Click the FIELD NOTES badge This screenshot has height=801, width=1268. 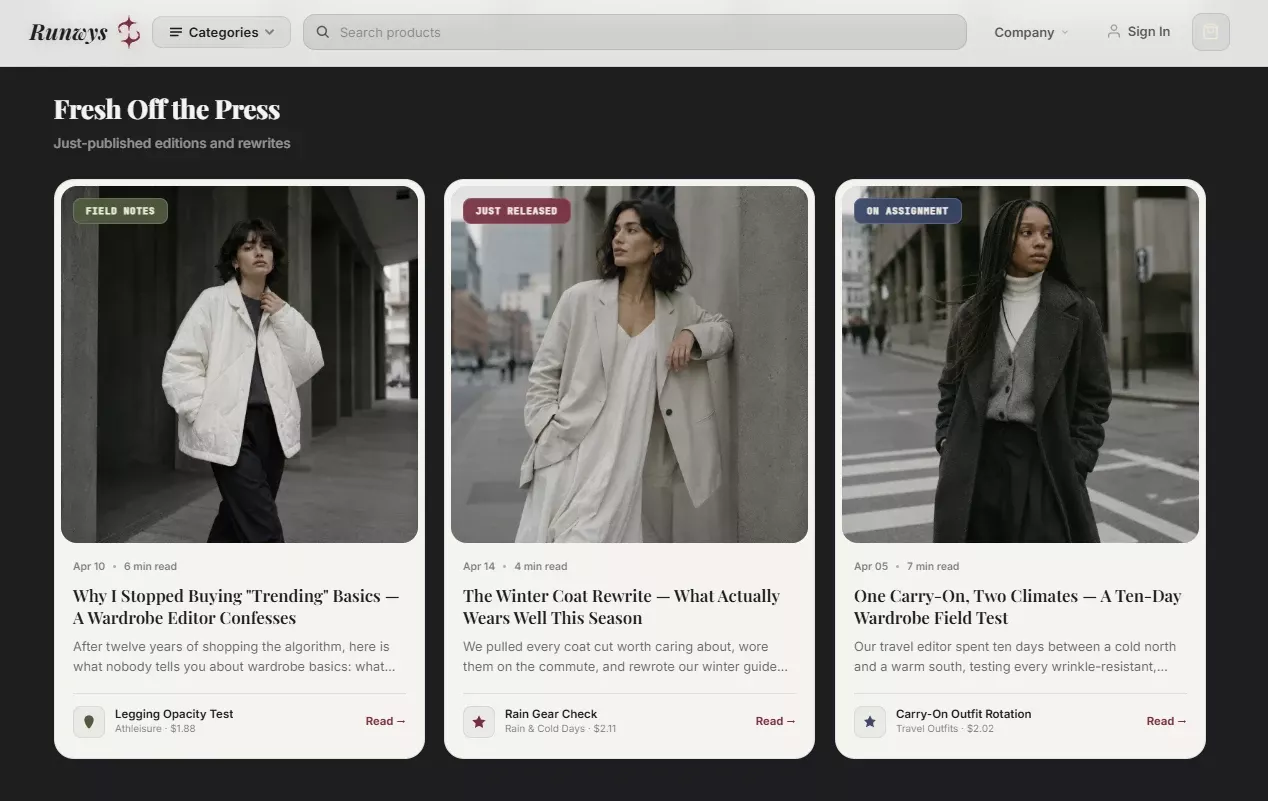(x=120, y=211)
